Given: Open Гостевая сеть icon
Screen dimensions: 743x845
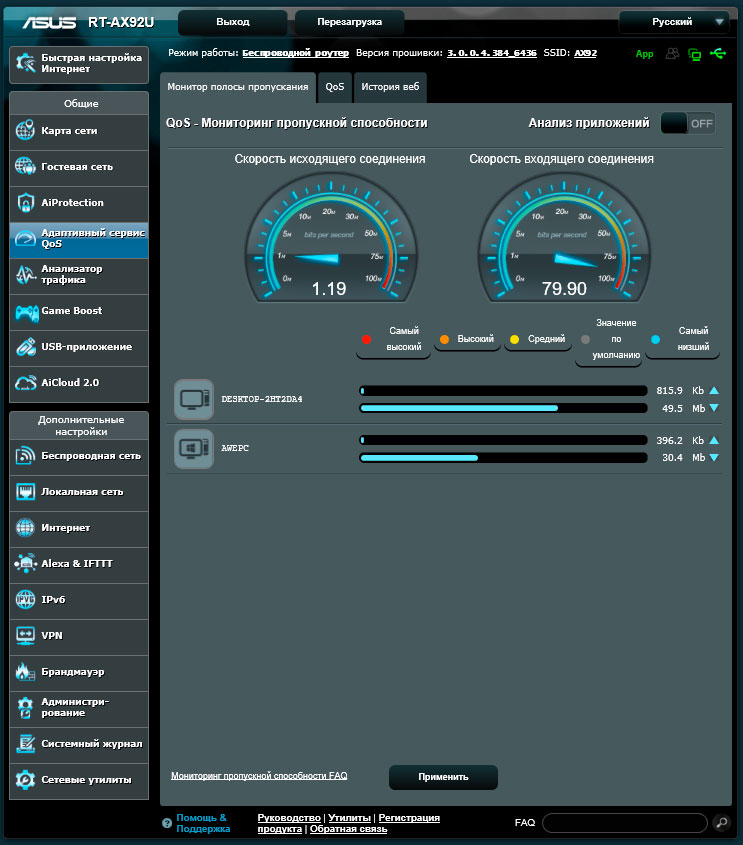Looking at the screenshot, I should point(25,167).
